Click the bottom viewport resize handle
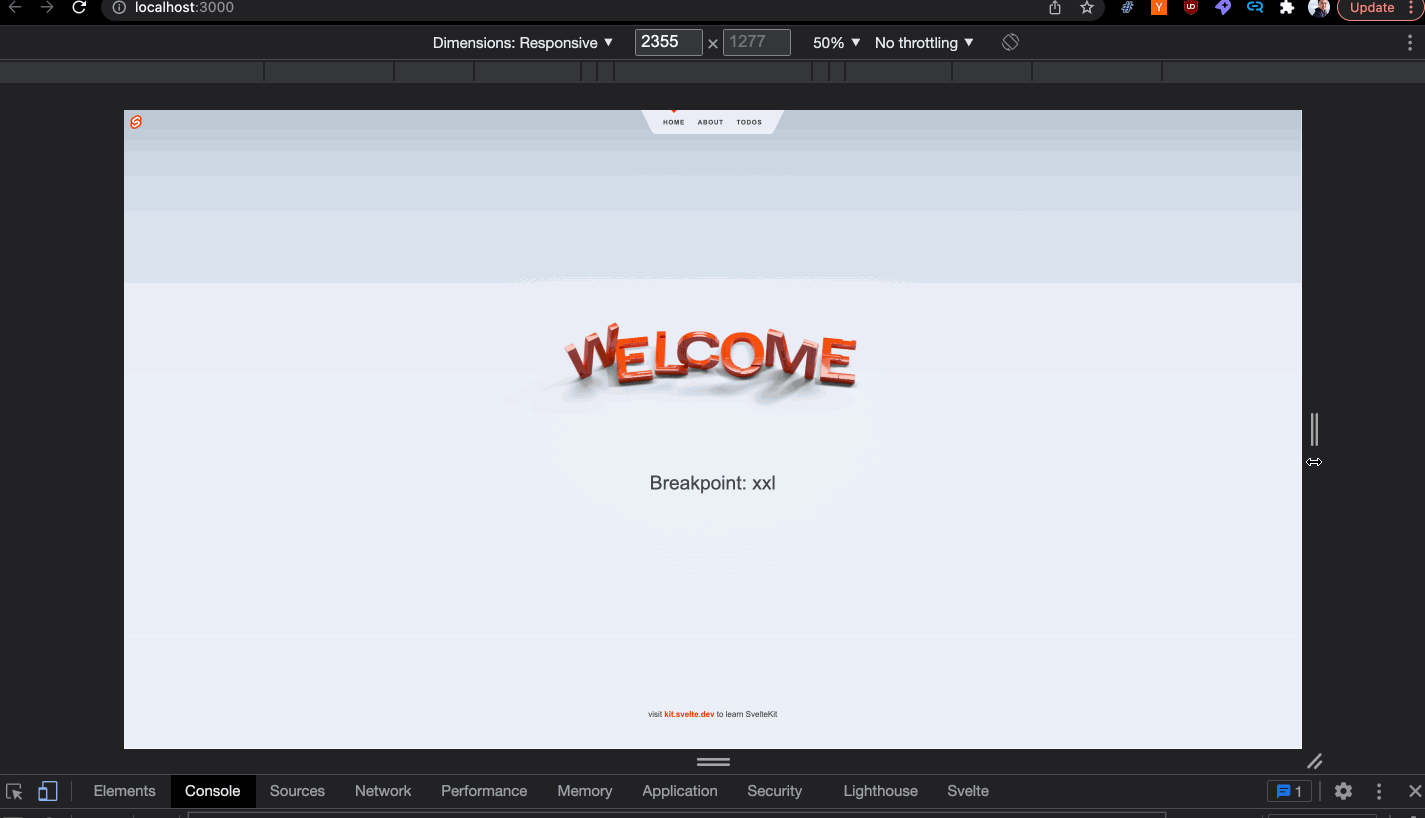This screenshot has width=1425, height=818. 713,761
